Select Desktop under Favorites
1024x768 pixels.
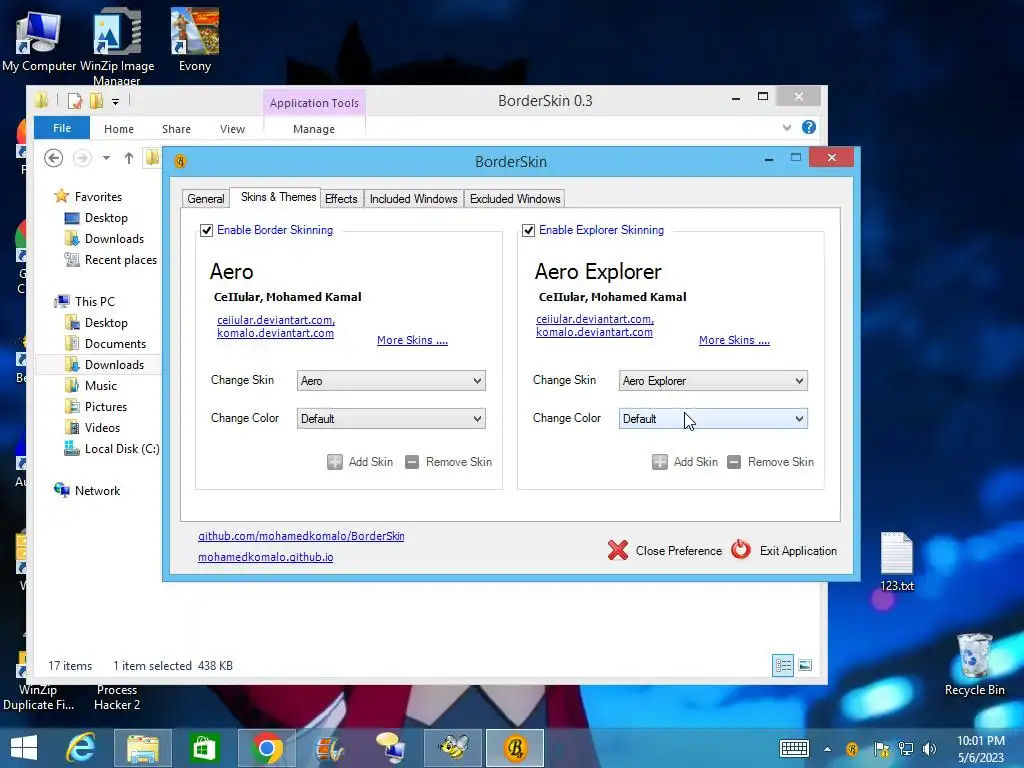click(x=106, y=217)
